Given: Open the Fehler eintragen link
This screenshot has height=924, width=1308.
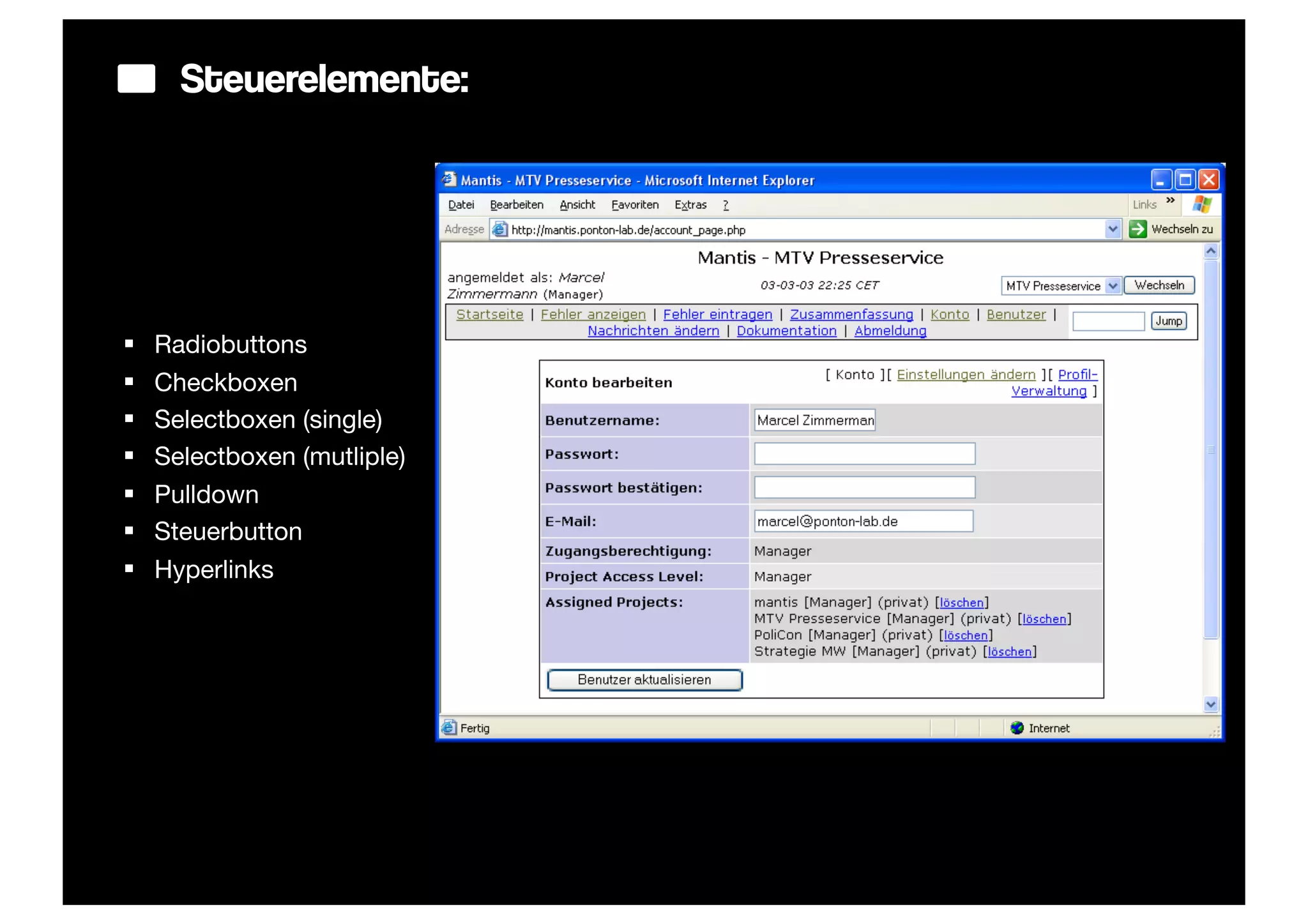Looking at the screenshot, I should (718, 314).
